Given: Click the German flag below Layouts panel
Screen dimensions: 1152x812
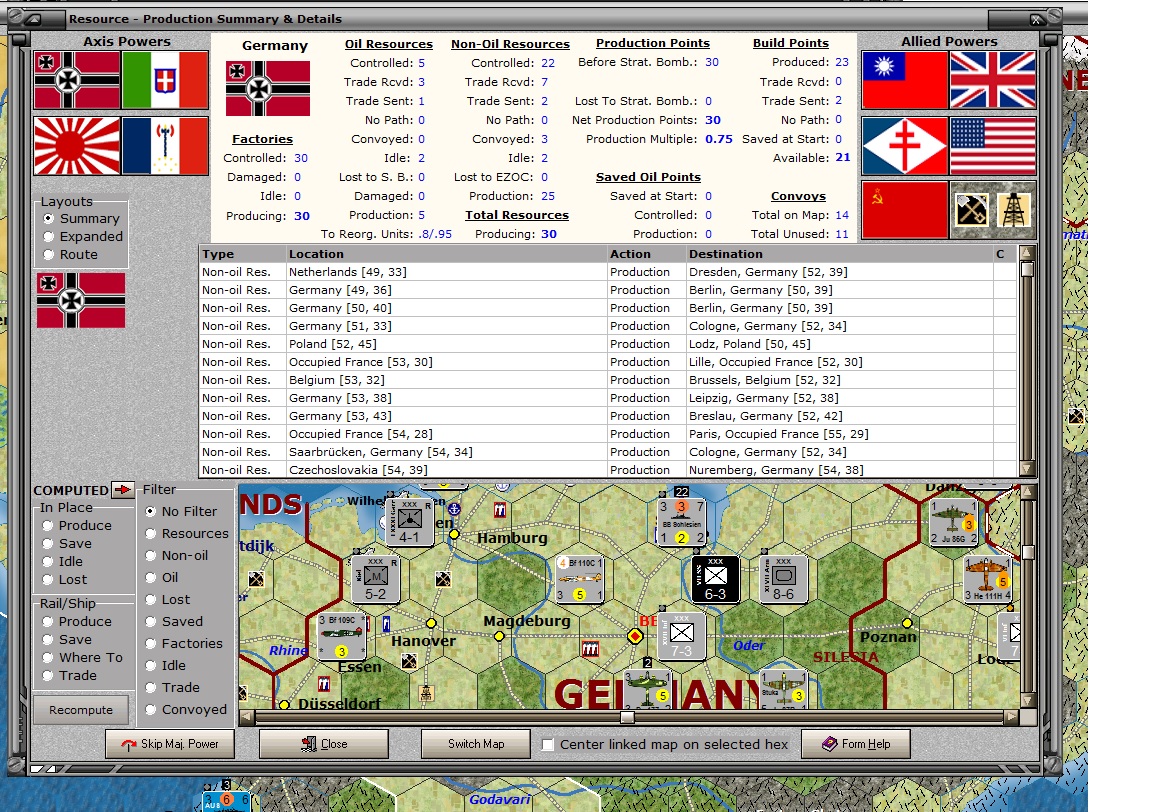Looking at the screenshot, I should (81, 301).
